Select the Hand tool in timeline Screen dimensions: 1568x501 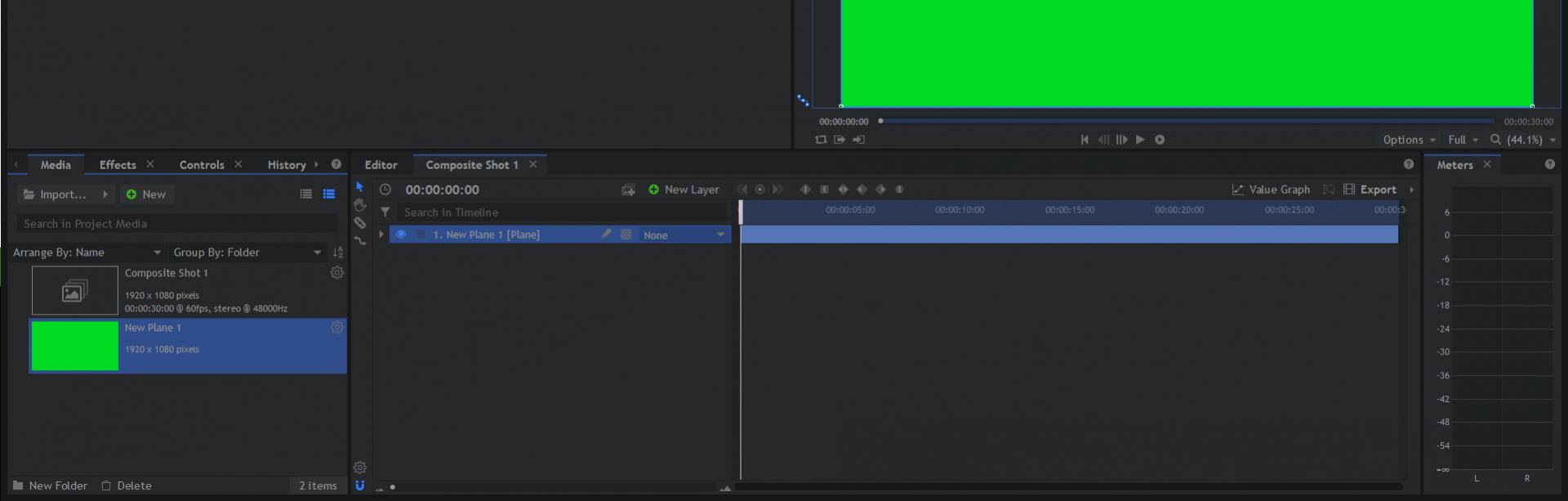(359, 205)
